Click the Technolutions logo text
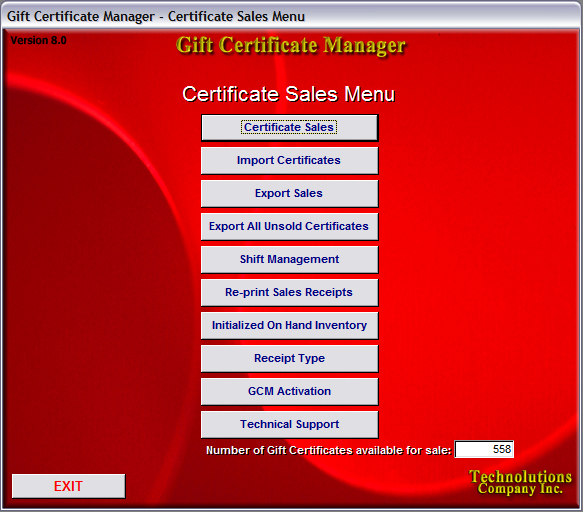 (x=520, y=476)
